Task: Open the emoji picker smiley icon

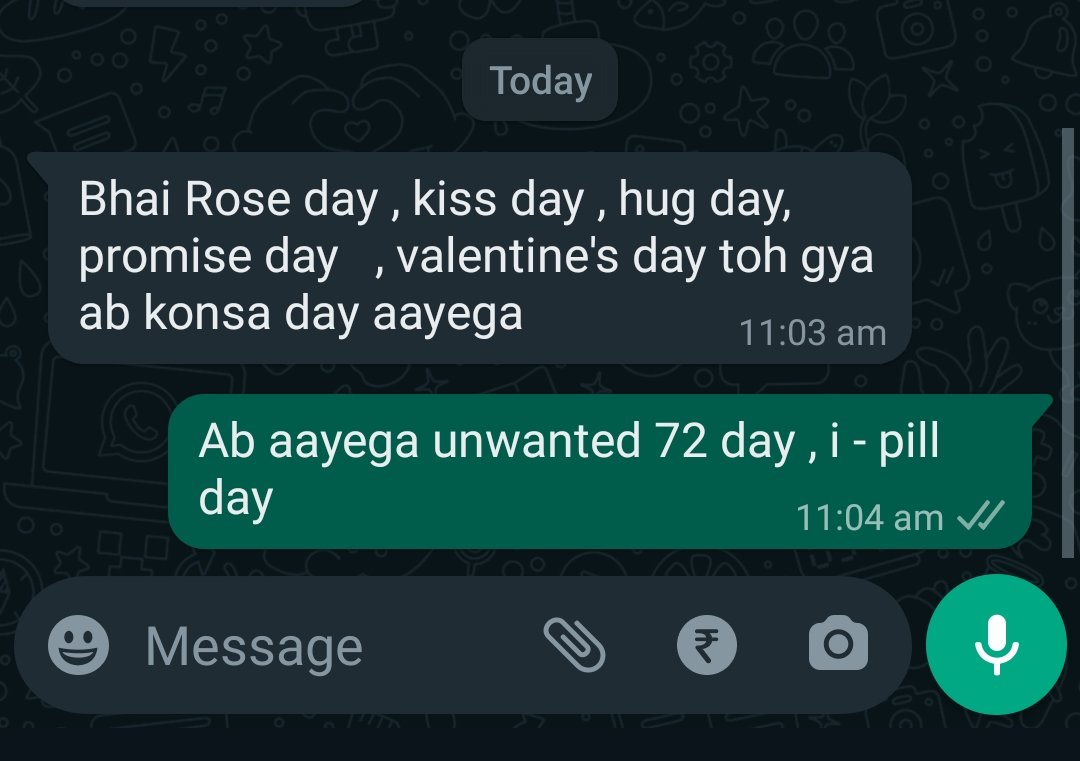Action: click(79, 645)
